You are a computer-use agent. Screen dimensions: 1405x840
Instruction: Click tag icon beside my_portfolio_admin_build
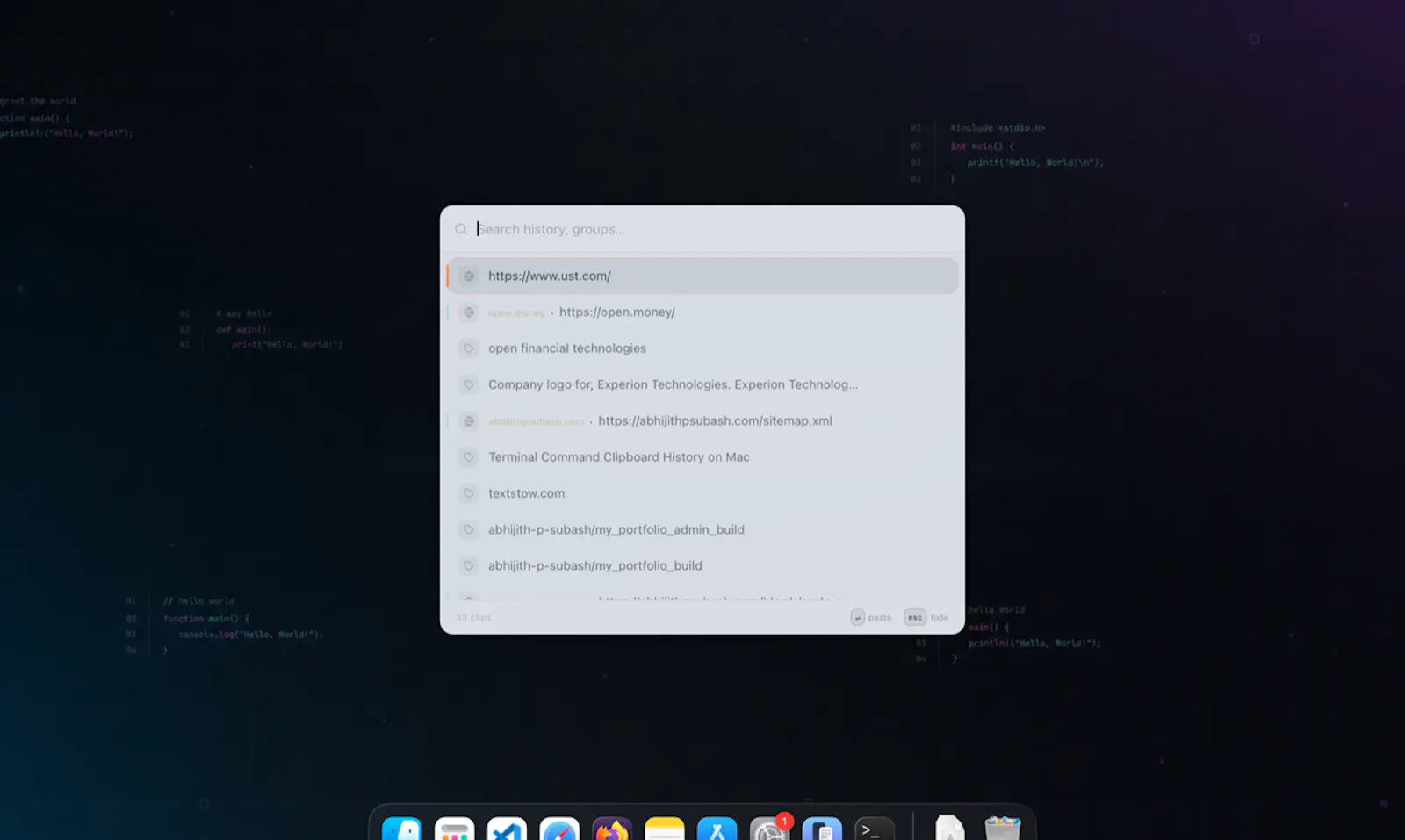coord(469,529)
